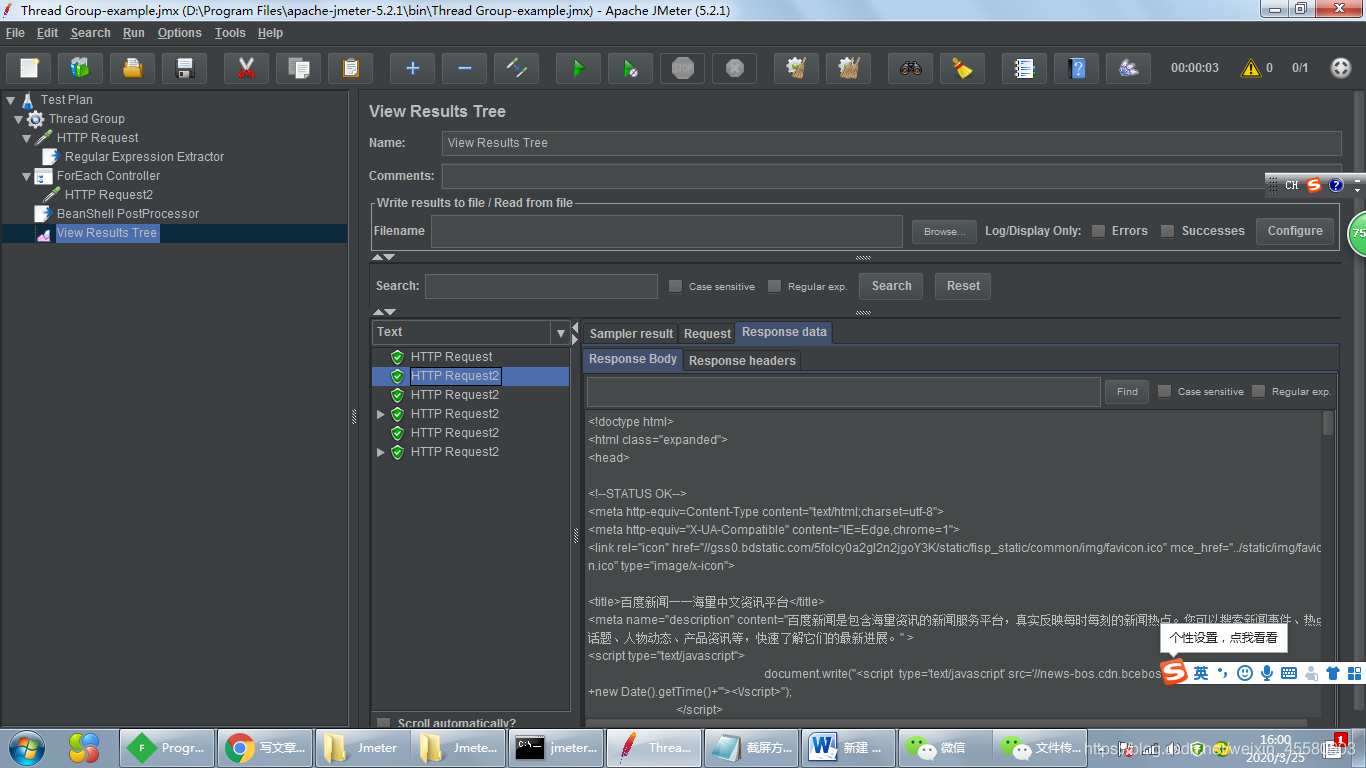The width and height of the screenshot is (1366, 768).
Task: Open WeChat 微信 in the taskbar
Action: (943, 747)
